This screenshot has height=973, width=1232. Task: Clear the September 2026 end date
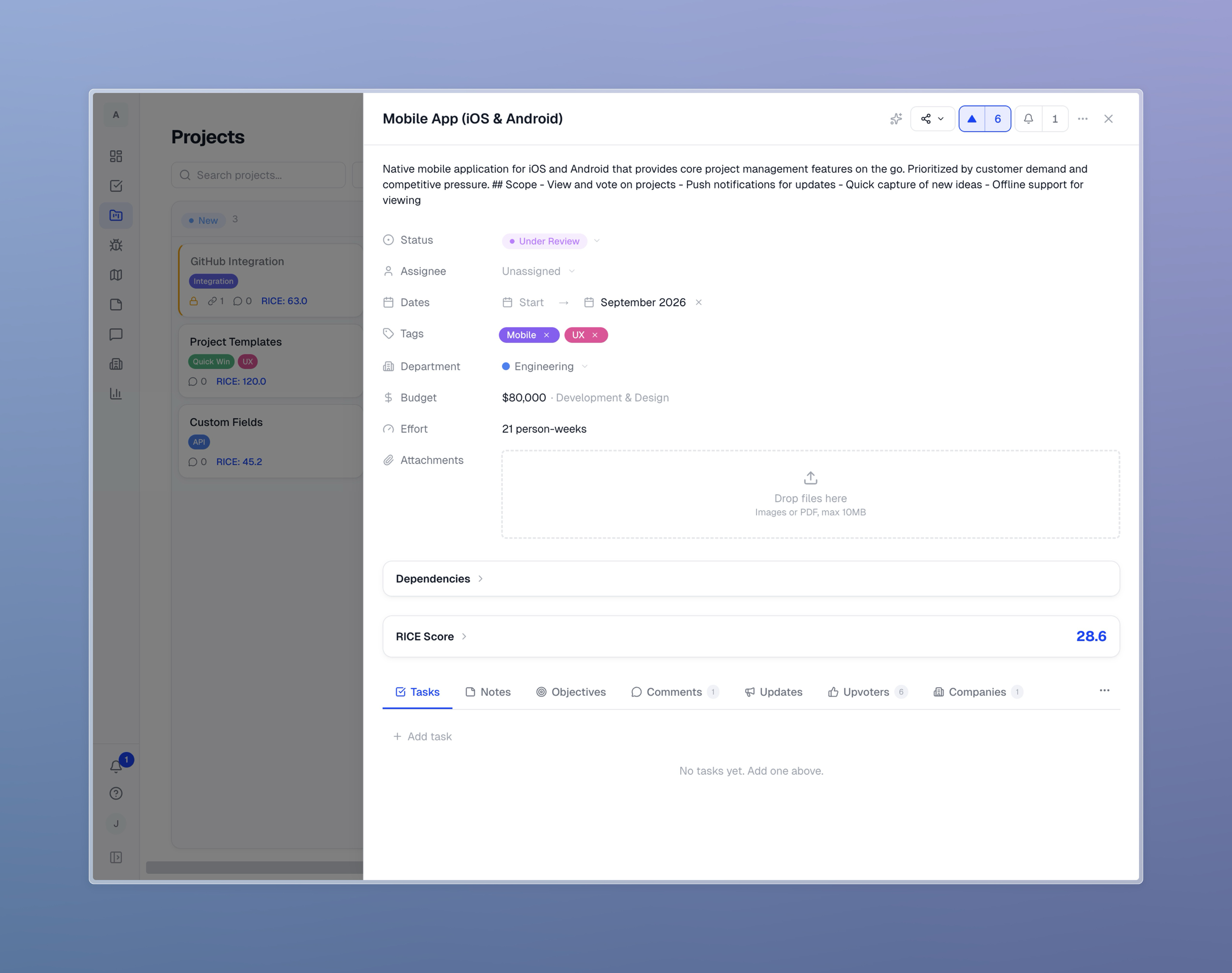click(x=698, y=303)
